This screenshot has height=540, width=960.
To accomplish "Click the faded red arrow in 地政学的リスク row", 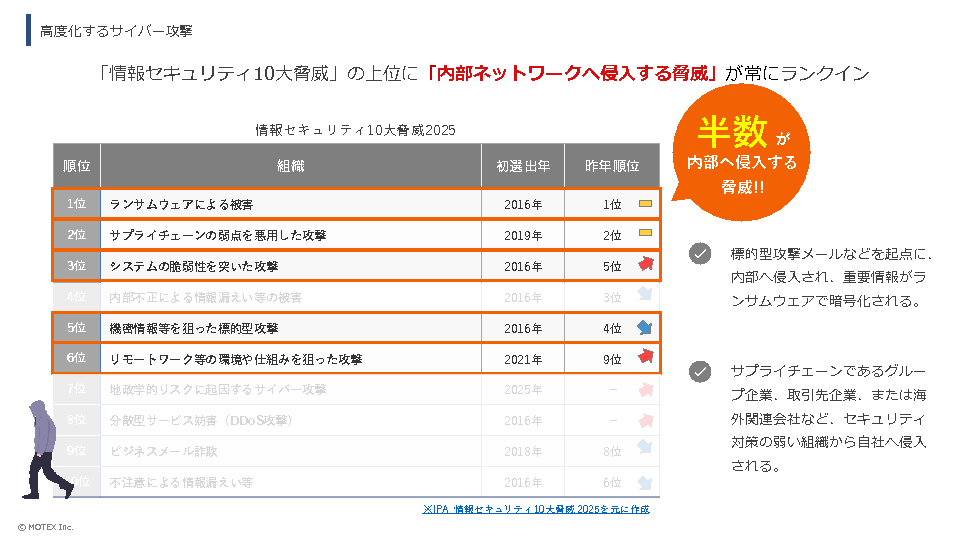I will (645, 389).
